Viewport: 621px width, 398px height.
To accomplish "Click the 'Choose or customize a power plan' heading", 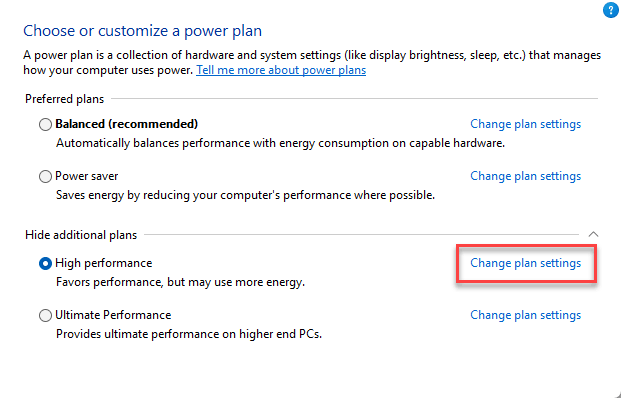I will pyautogui.click(x=143, y=31).
